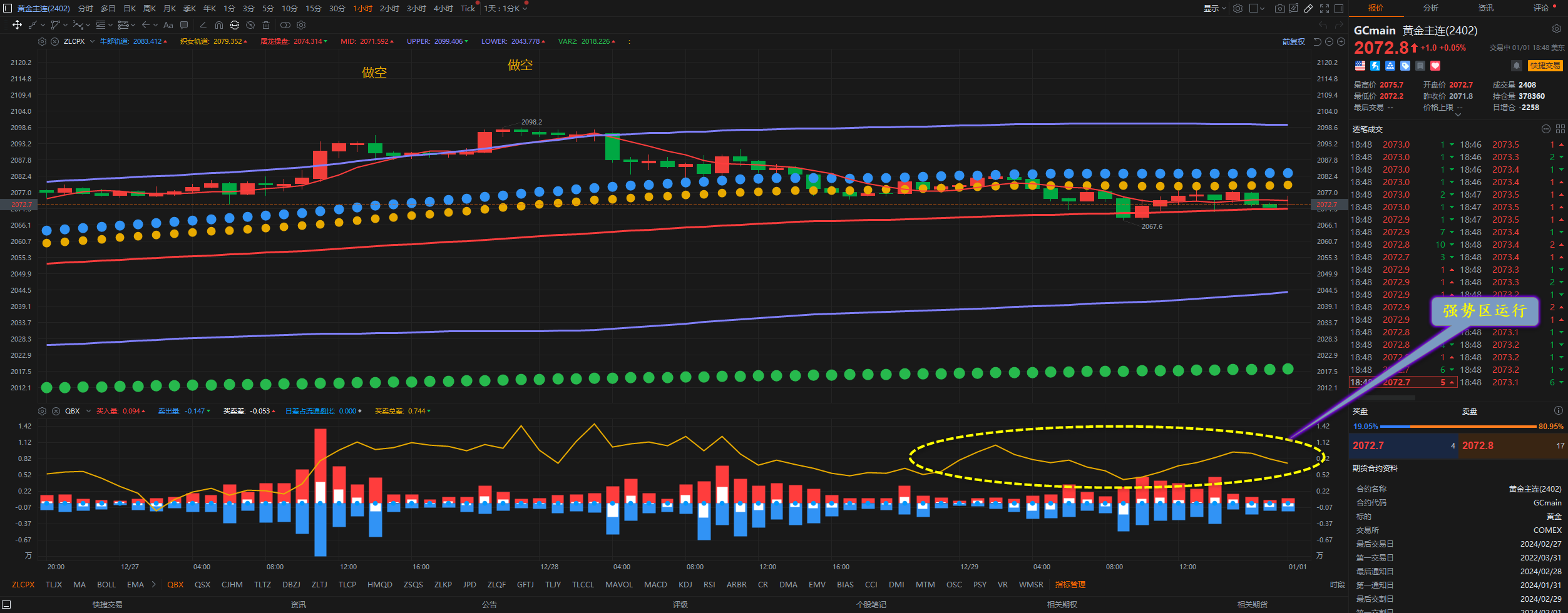Open the chart note editing icon

[1293, 8]
